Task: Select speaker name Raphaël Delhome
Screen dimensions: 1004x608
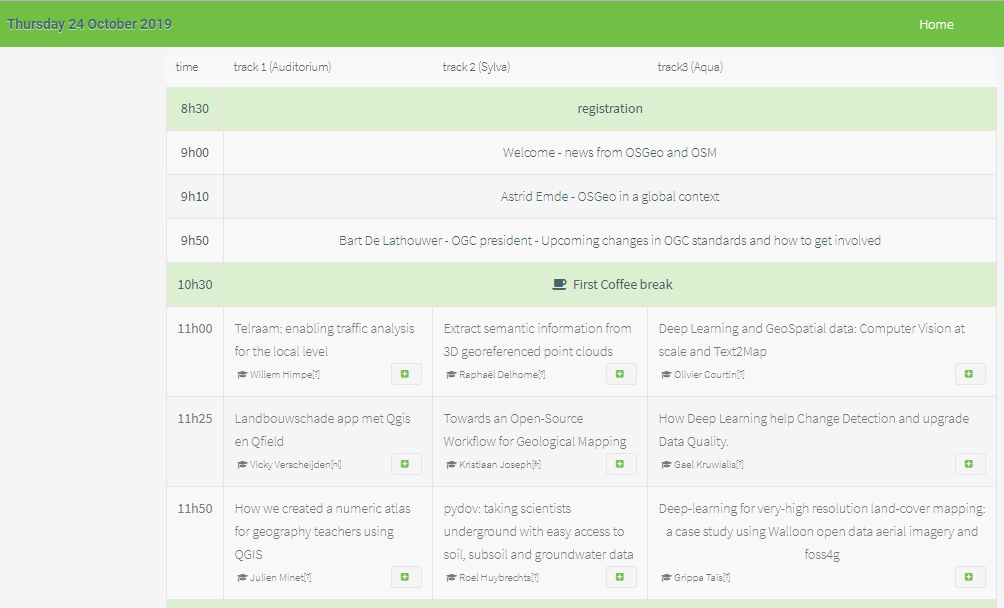Action: (498, 374)
